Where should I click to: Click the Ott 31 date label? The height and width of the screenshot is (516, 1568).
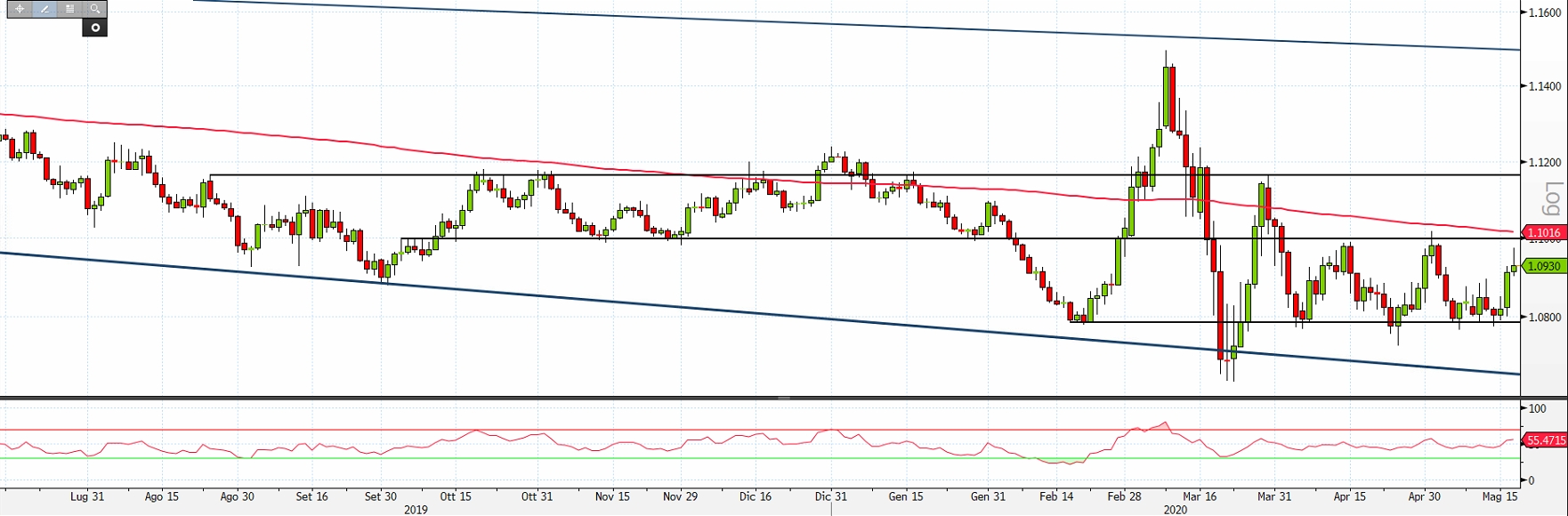pos(537,496)
